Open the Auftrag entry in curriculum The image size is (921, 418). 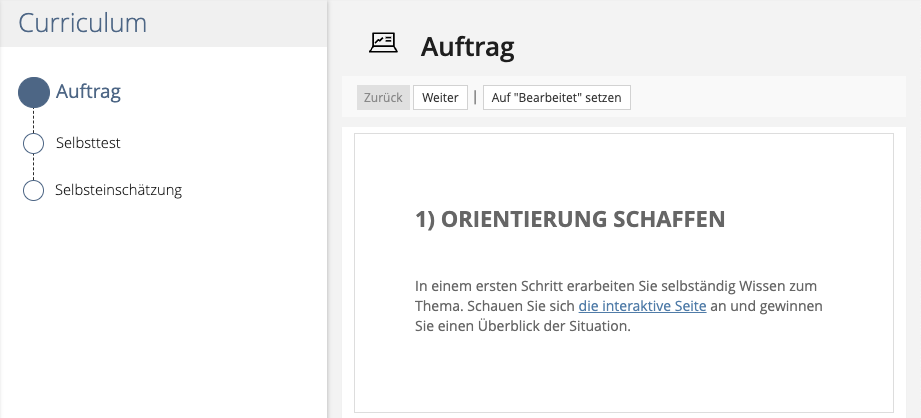click(88, 93)
